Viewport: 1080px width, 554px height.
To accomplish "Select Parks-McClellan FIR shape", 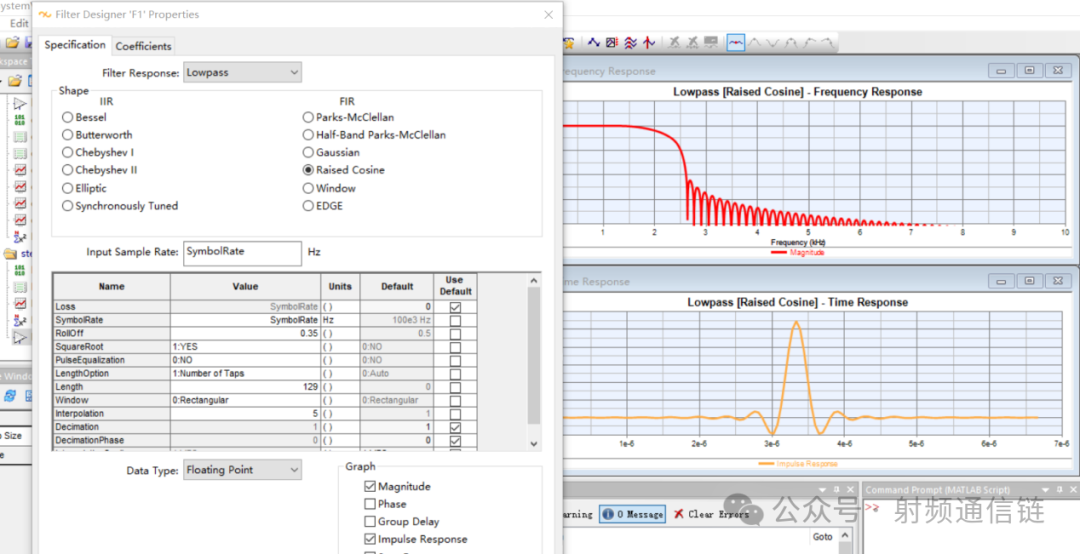I will pyautogui.click(x=308, y=117).
